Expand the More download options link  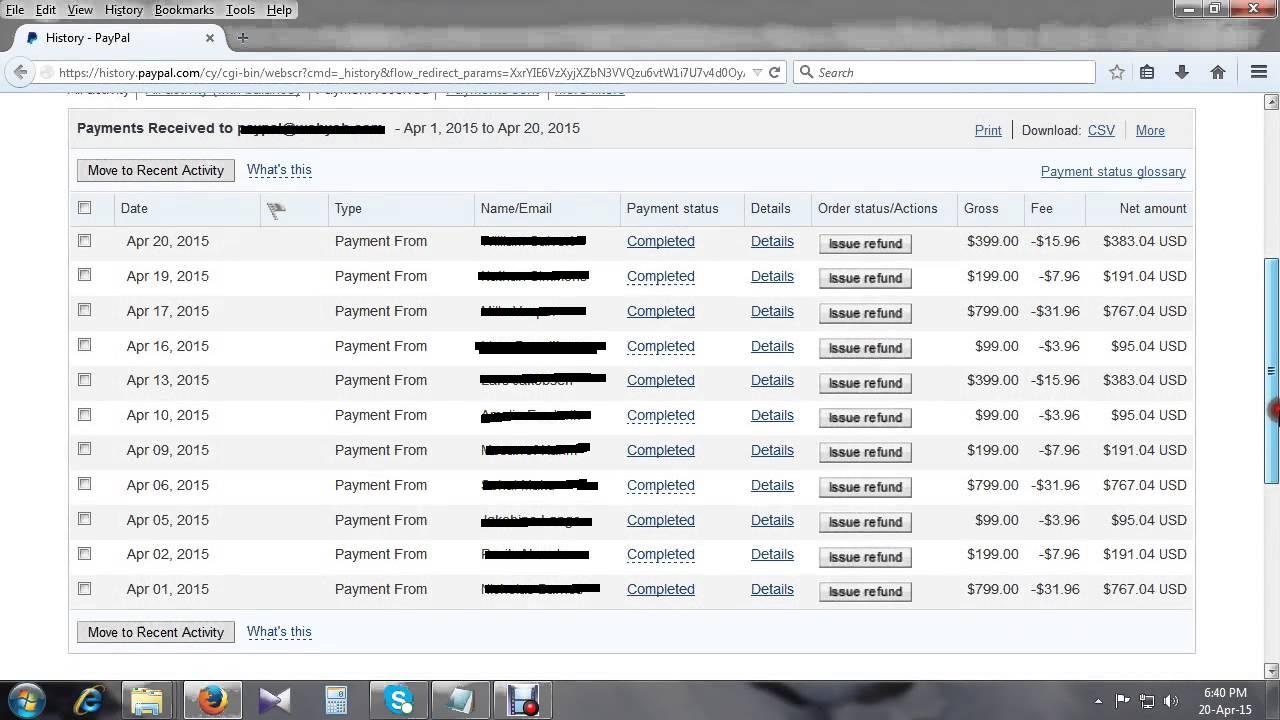point(1150,131)
